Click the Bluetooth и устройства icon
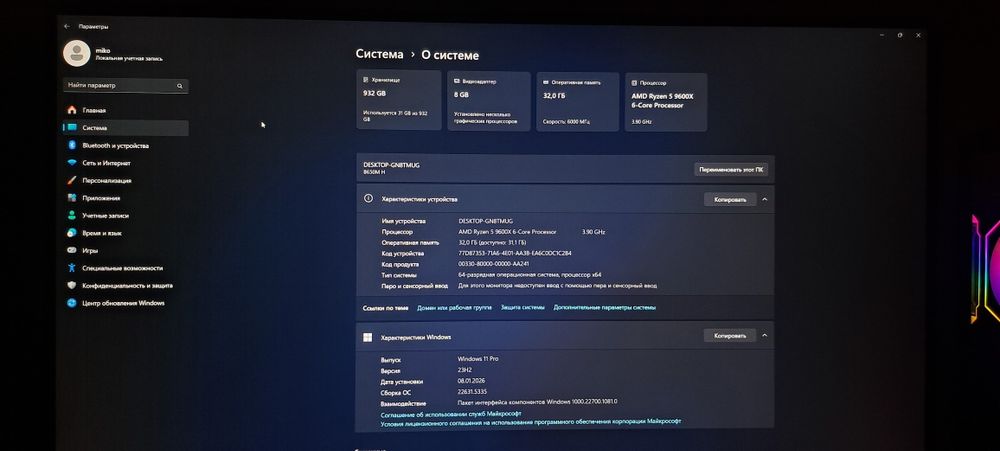The image size is (1000, 451). (x=72, y=145)
